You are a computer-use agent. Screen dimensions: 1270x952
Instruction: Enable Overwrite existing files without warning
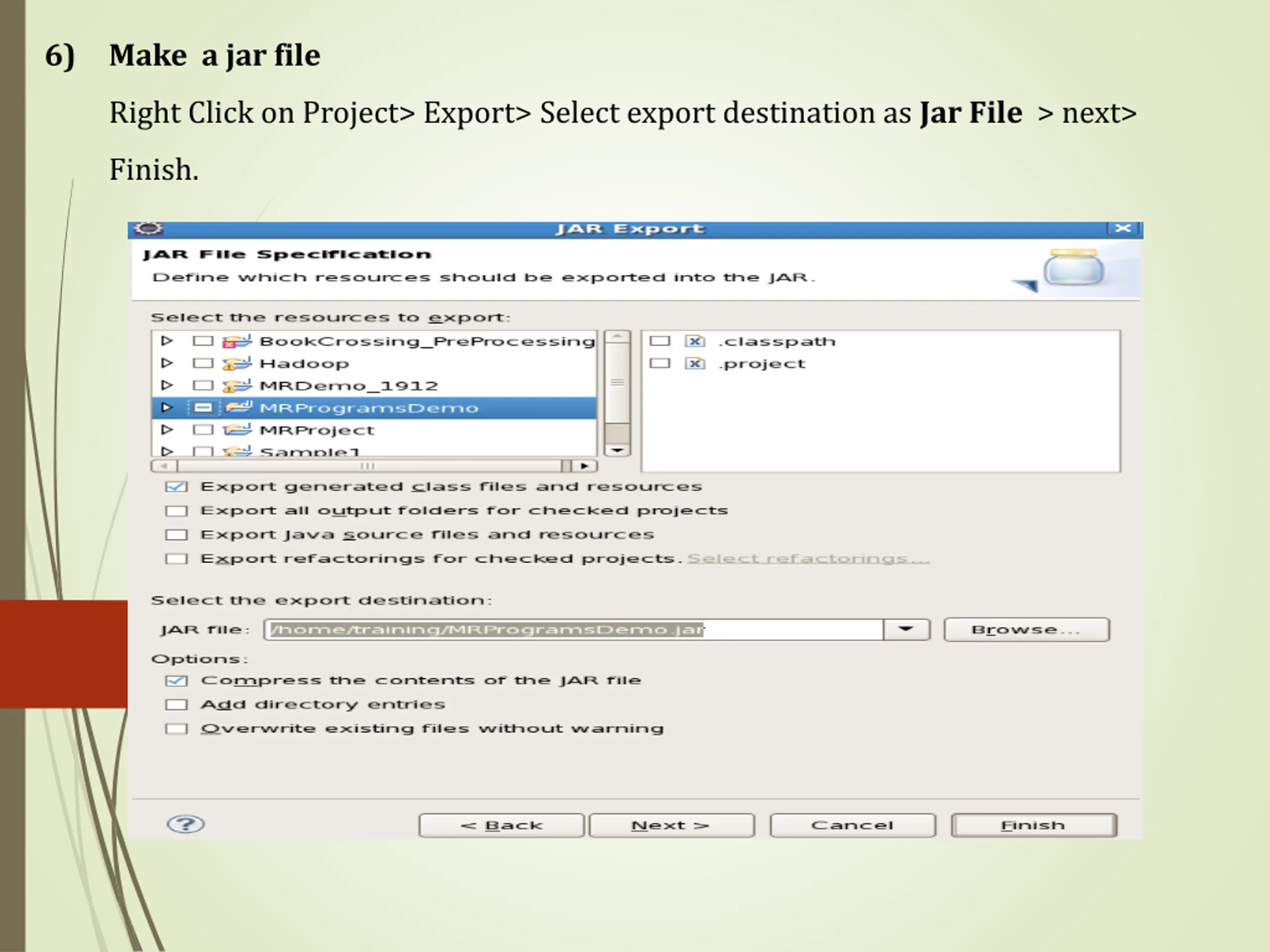176,729
